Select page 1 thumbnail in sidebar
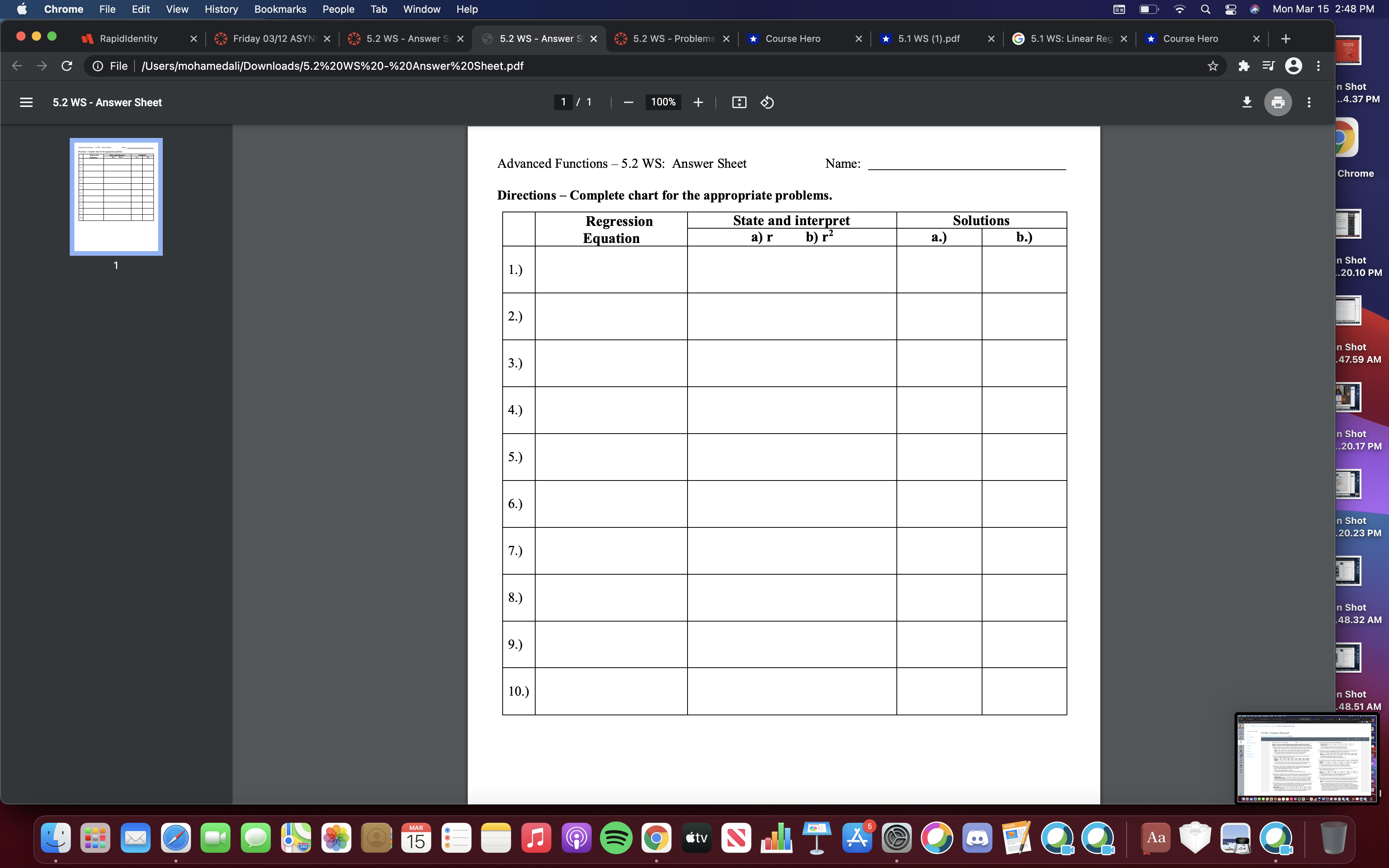 116,196
